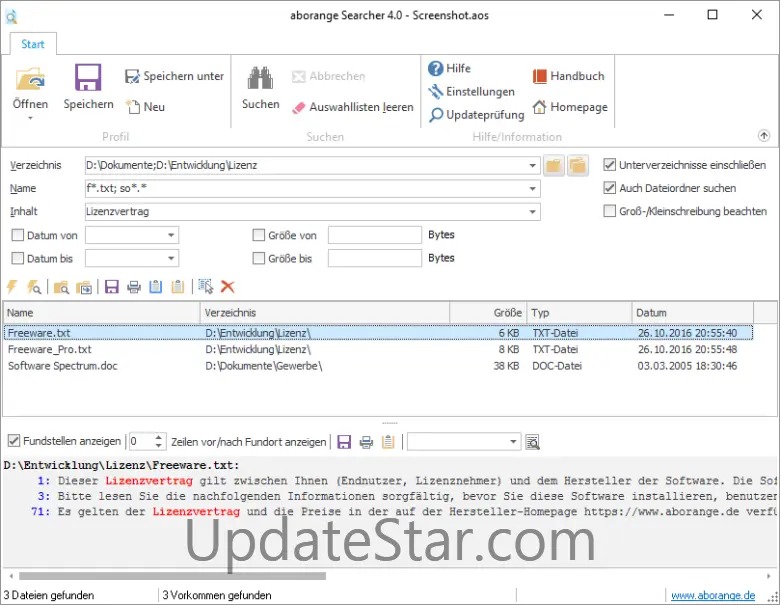Open the dropdown beside the preview search icon
The image size is (780, 605).
pos(513,442)
